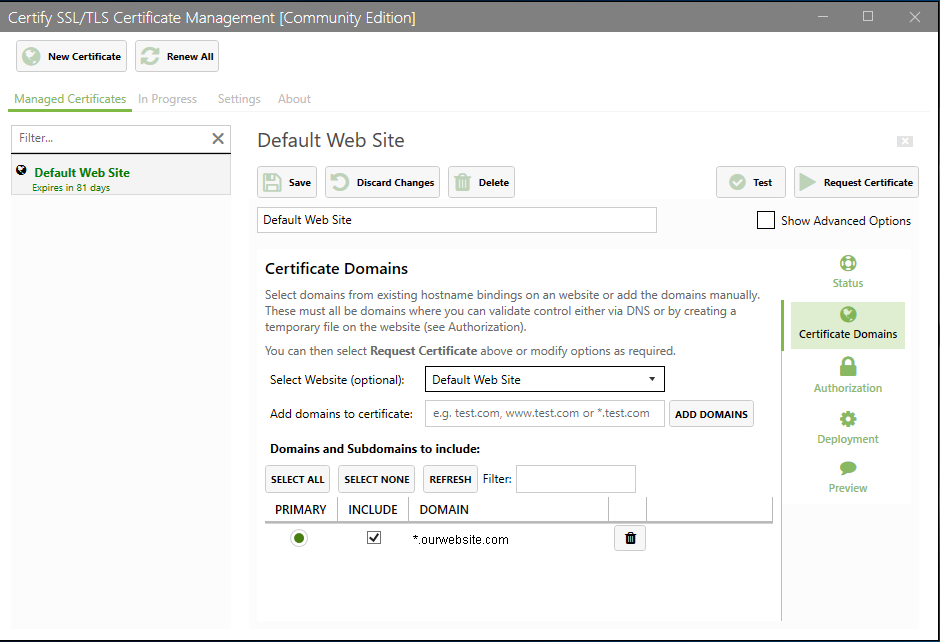The width and height of the screenshot is (940, 642).
Task: Open the Preview section
Action: click(x=848, y=477)
